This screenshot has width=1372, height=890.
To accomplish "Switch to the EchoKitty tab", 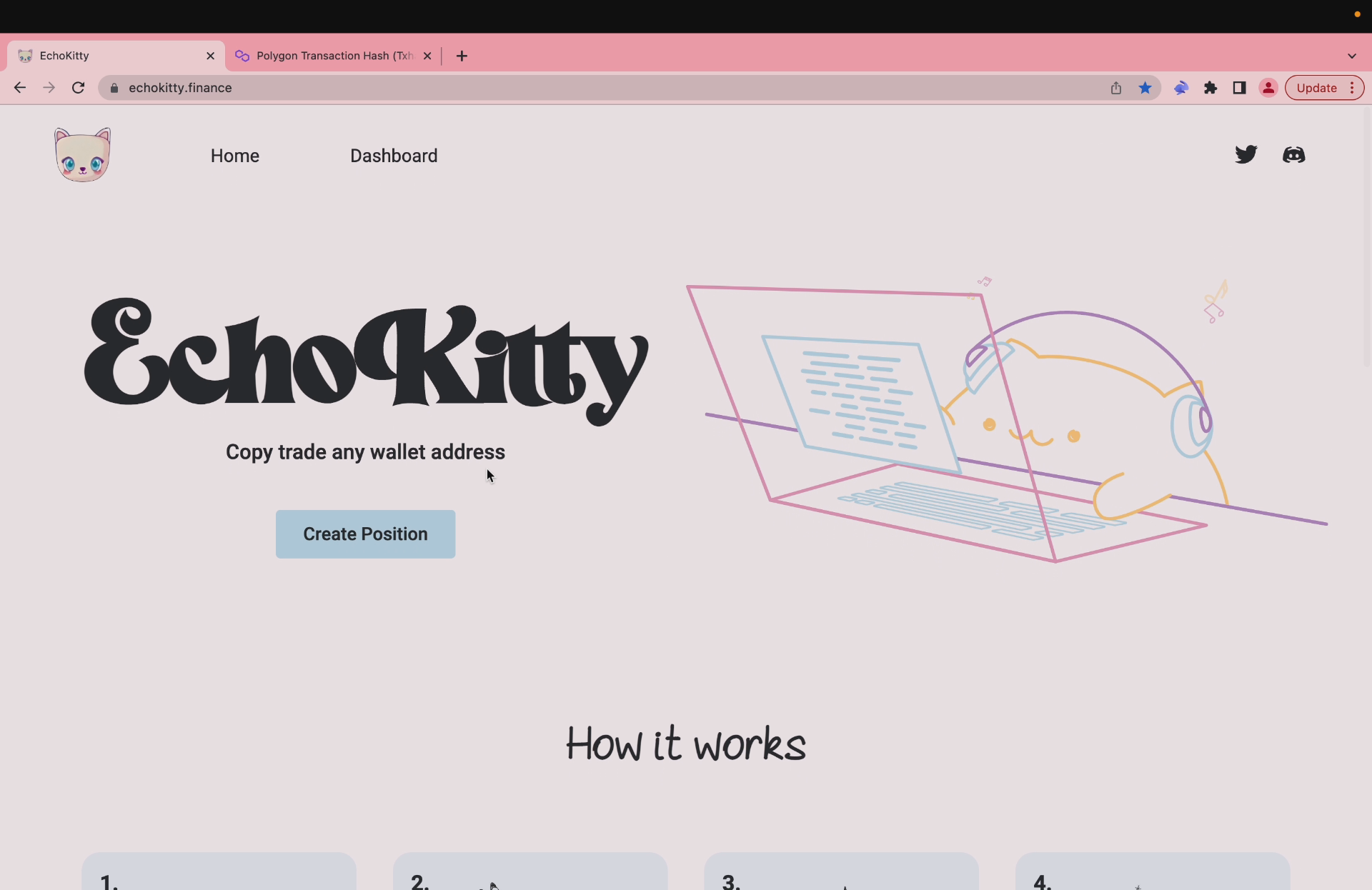I will (x=116, y=56).
